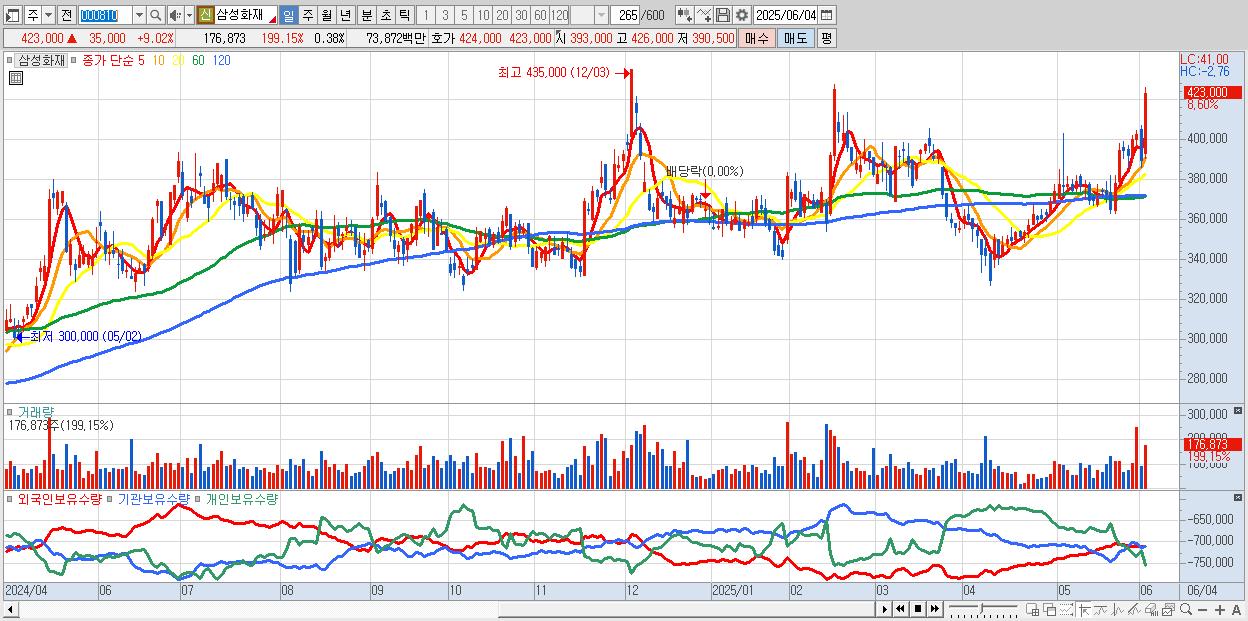1248x621 pixels.
Task: Click the fast-forward replay button
Action: coord(934,609)
